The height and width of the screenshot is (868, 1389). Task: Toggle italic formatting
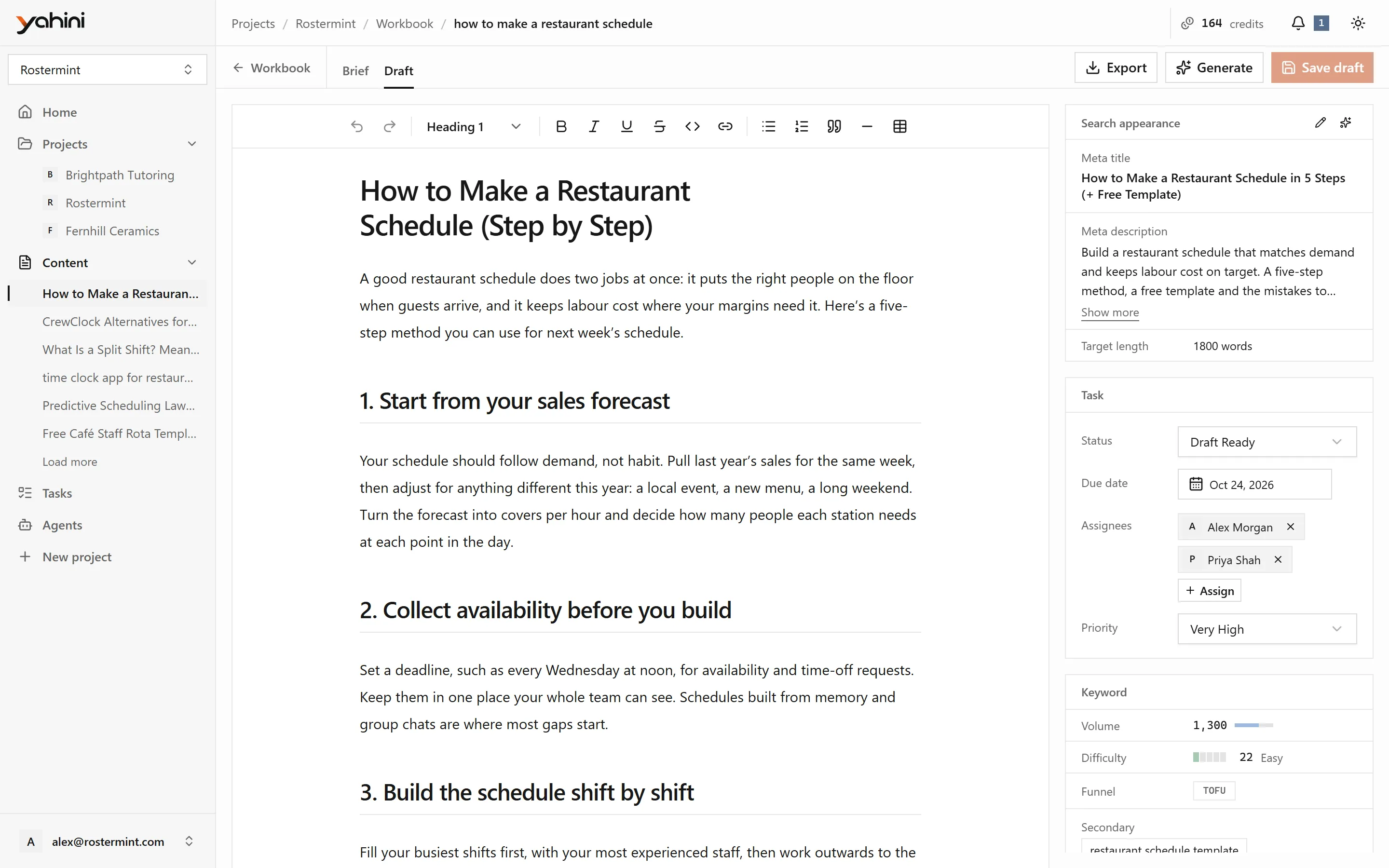(x=594, y=126)
